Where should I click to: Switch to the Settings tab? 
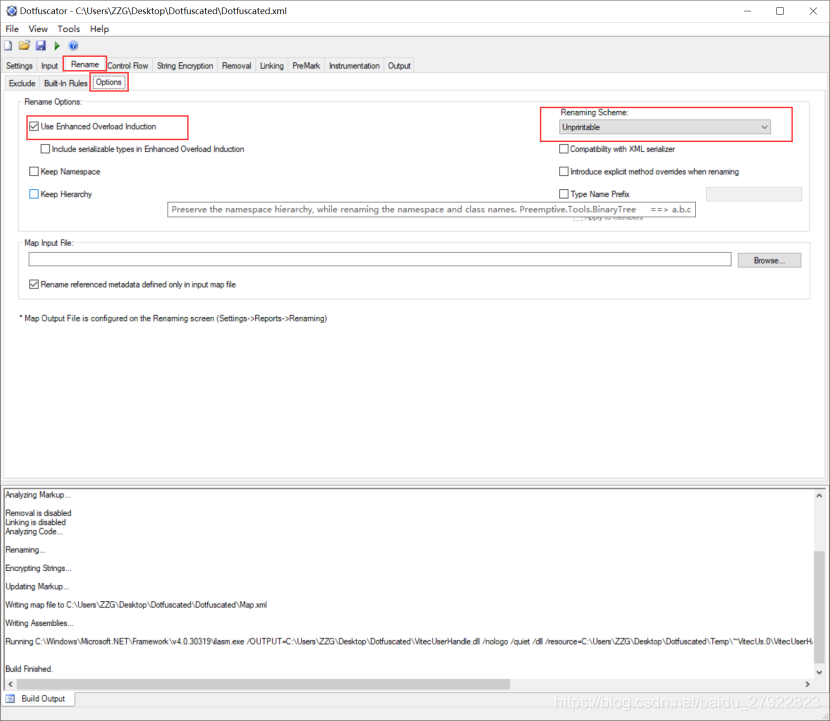pyautogui.click(x=19, y=66)
